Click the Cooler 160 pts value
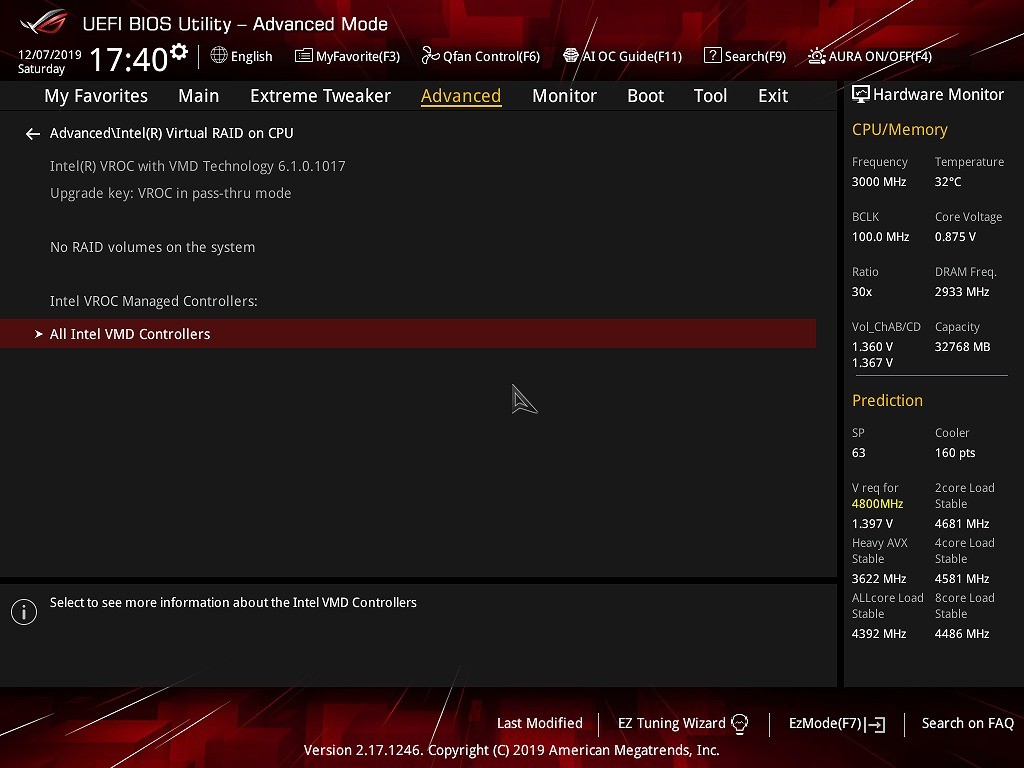Image resolution: width=1024 pixels, height=768 pixels. click(x=955, y=453)
